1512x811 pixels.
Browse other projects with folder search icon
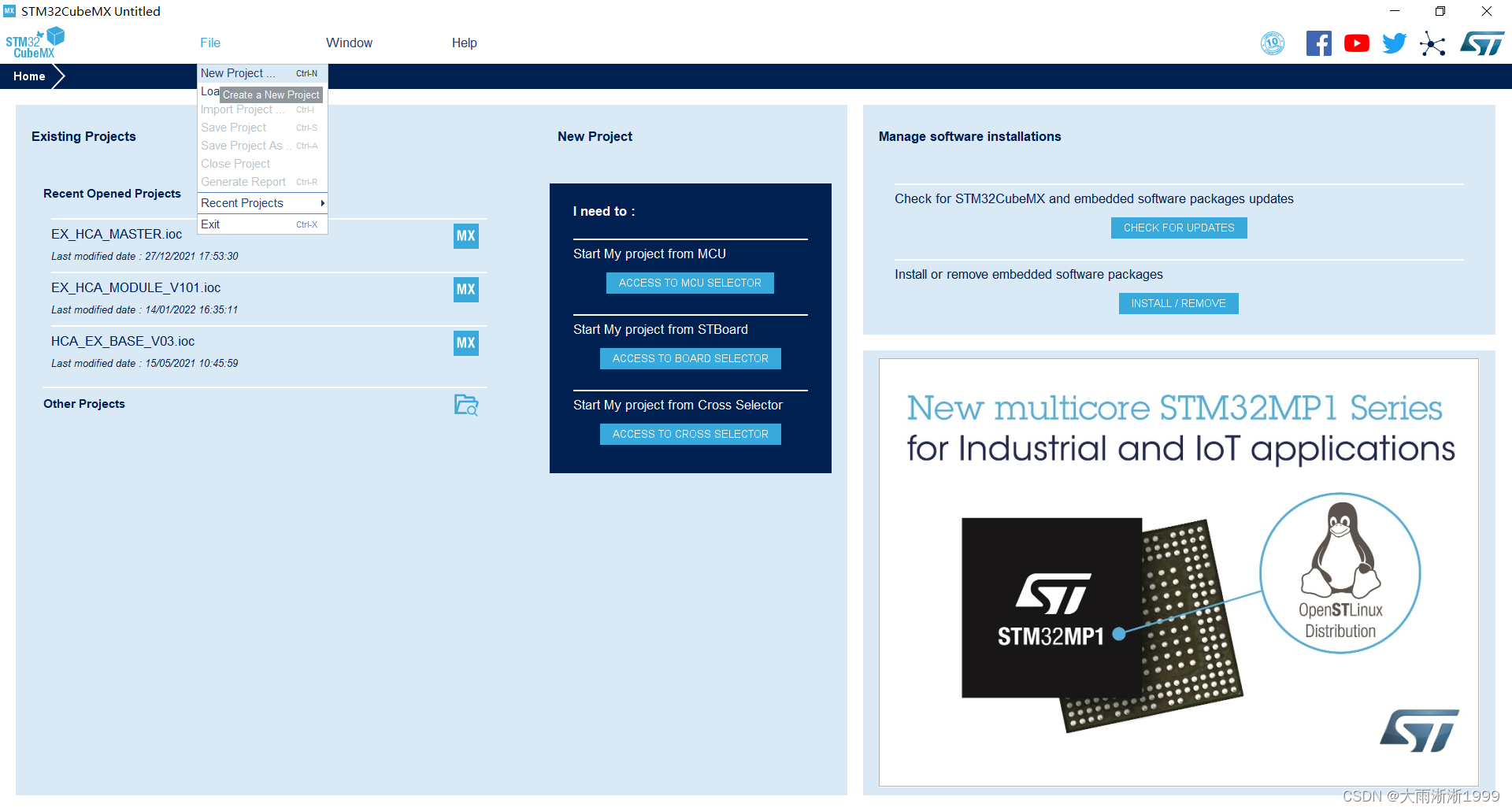coord(466,405)
